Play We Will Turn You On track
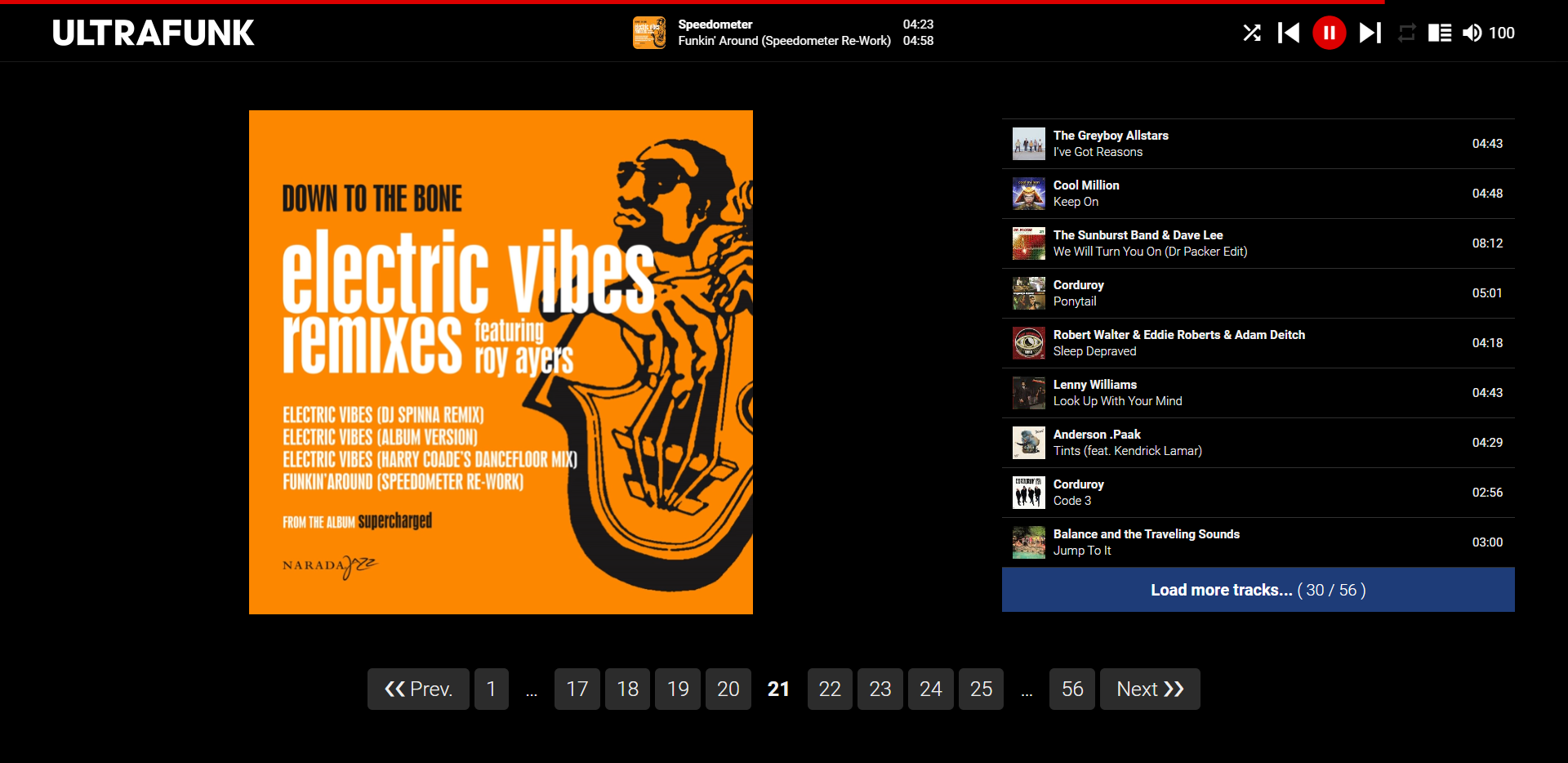Viewport: 1568px width, 763px height. point(1258,243)
